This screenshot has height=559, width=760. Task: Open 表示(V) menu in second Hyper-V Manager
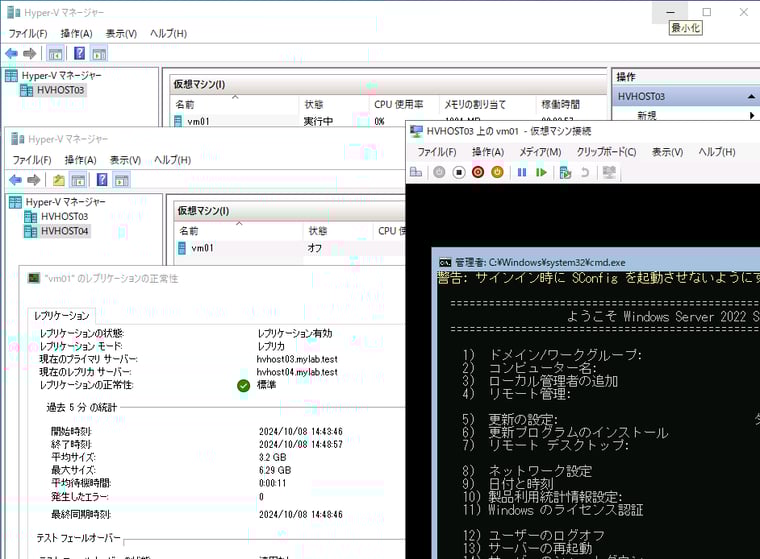[125, 160]
